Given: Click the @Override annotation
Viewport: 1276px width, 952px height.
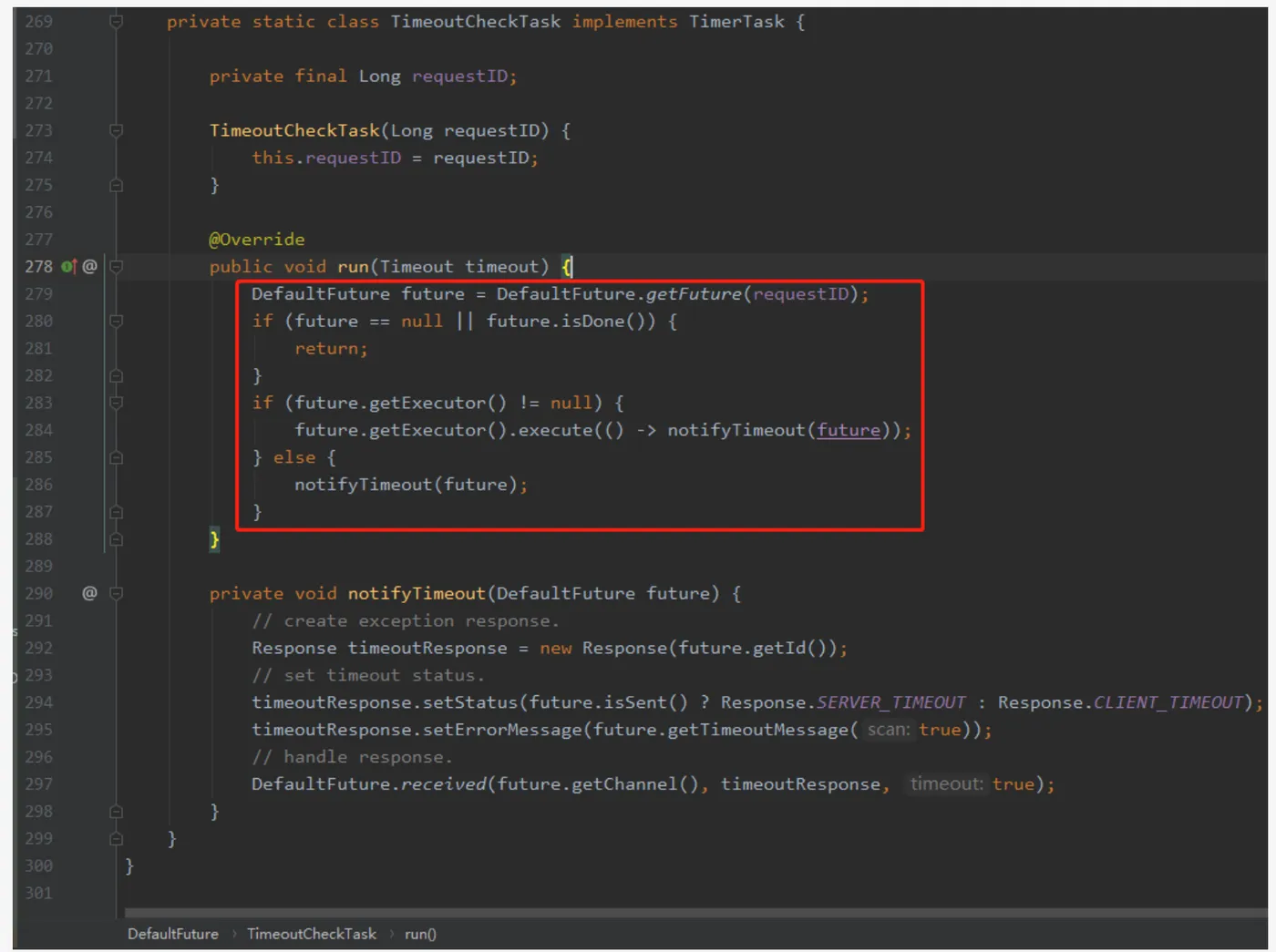Looking at the screenshot, I should click(x=257, y=240).
